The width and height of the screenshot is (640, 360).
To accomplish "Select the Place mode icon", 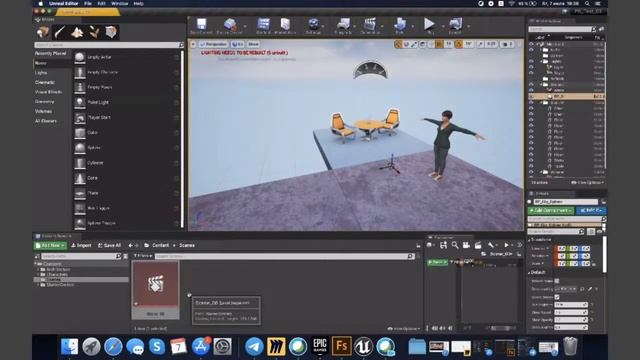I will [x=43, y=32].
